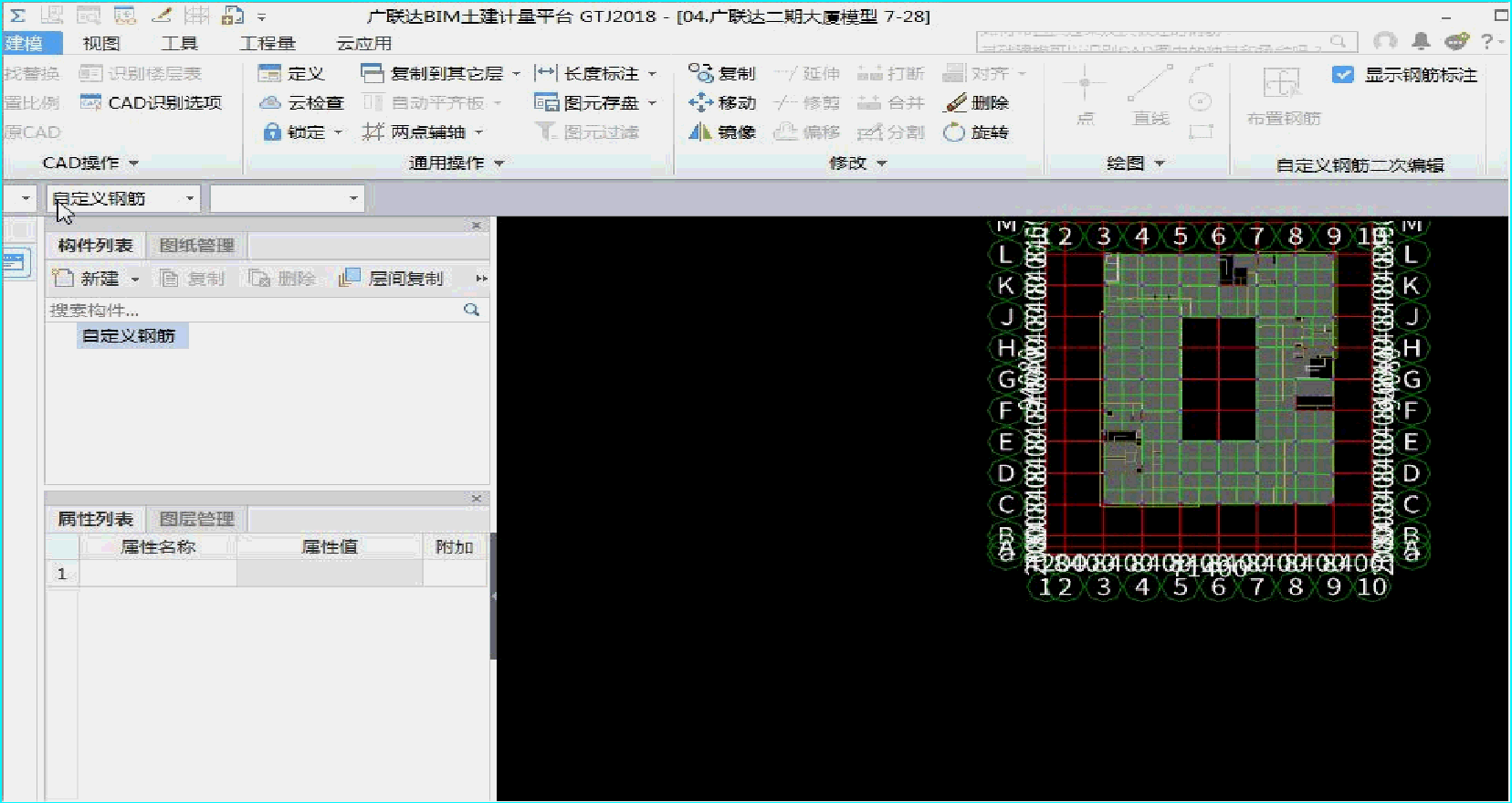Switch to the 属性列表 tab
The width and height of the screenshot is (1512, 803).
tap(96, 519)
